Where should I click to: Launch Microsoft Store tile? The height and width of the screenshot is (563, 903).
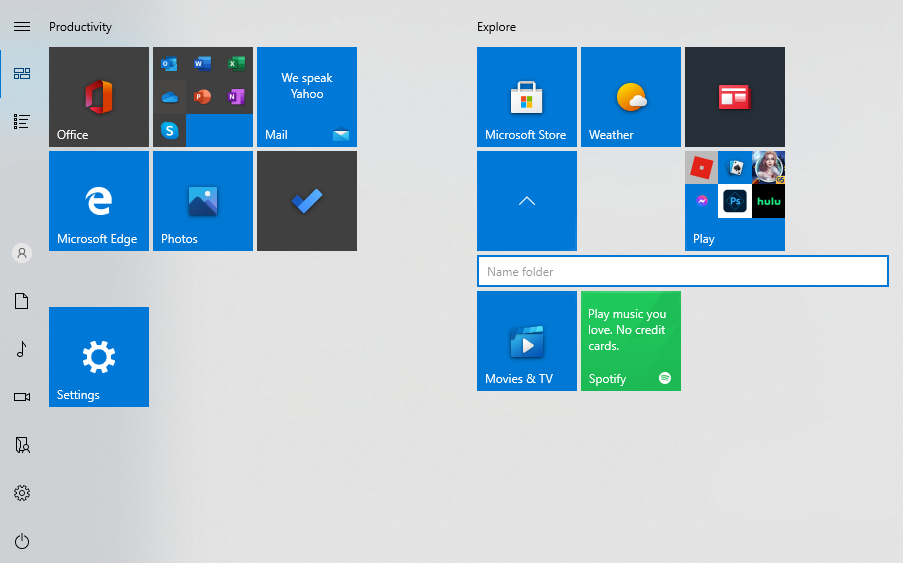point(526,97)
